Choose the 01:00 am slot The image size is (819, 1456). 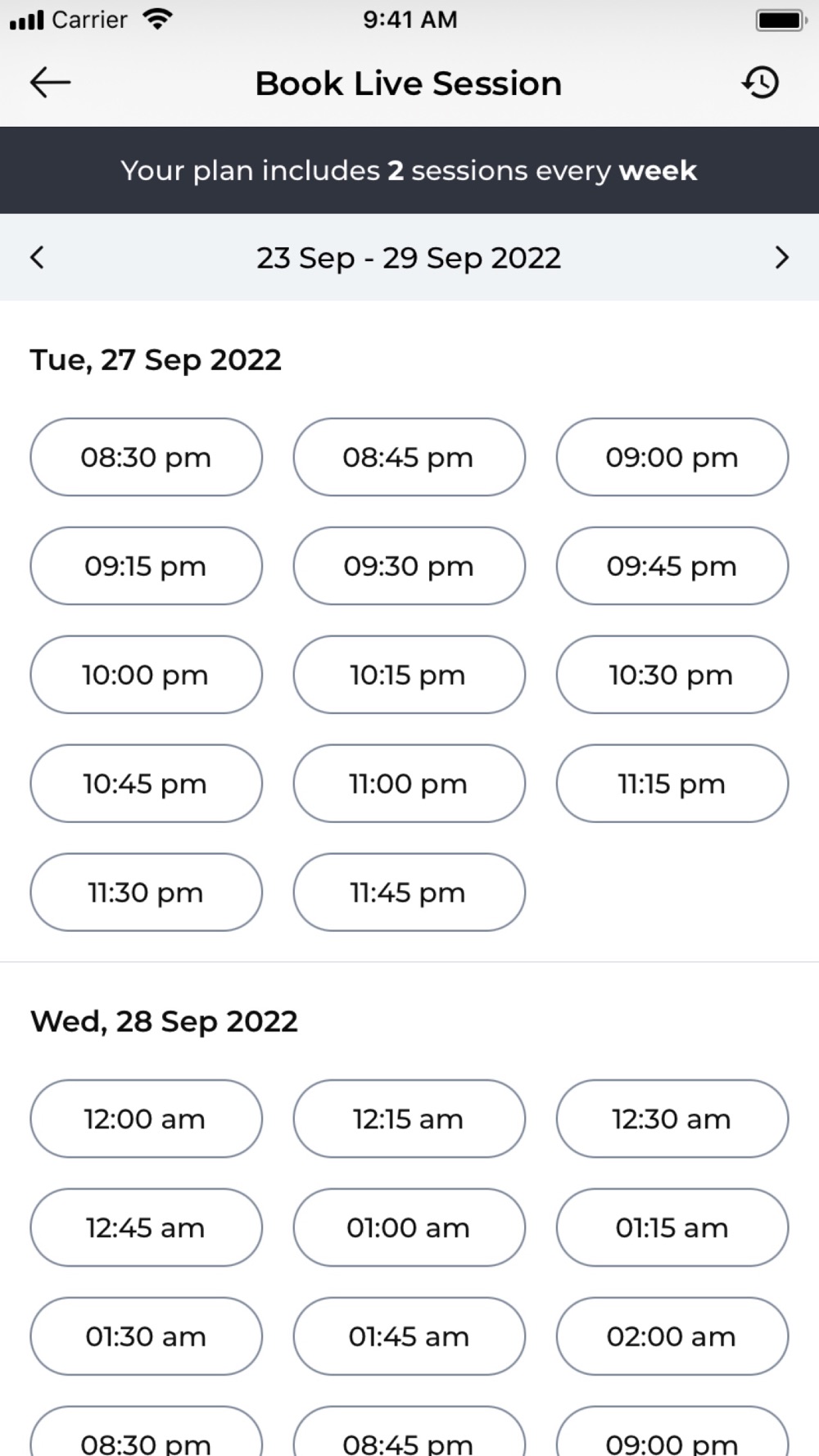409,1228
